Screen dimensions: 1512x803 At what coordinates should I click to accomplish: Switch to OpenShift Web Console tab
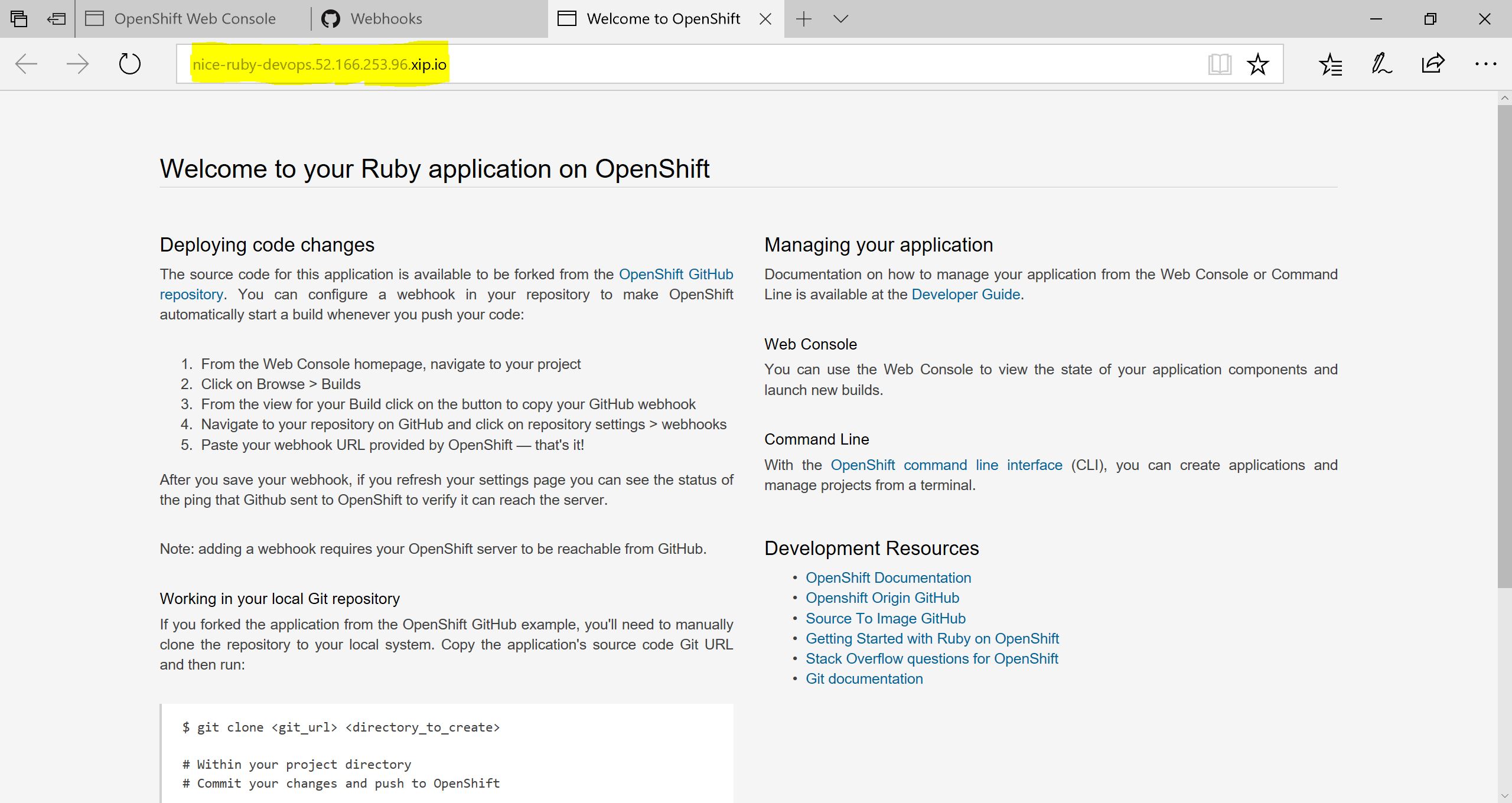click(x=194, y=19)
